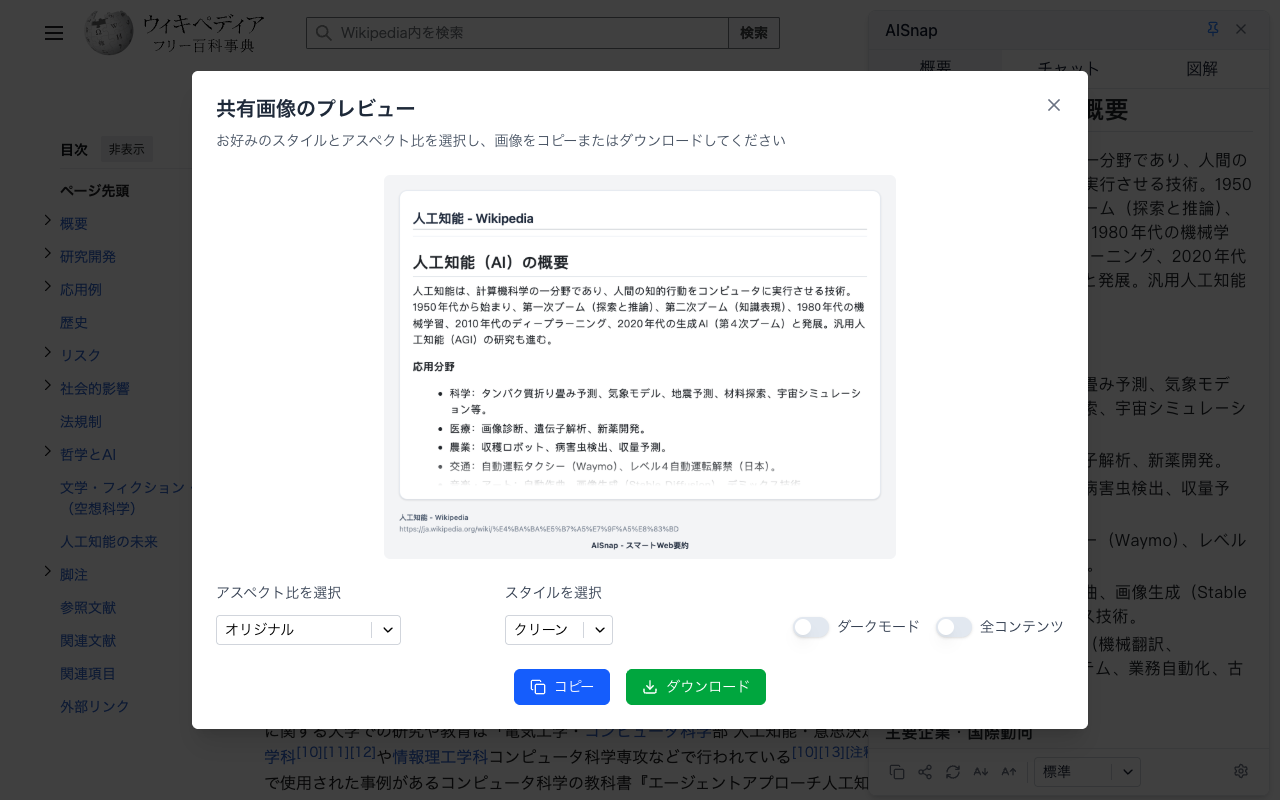Expand the 哲学とAI section chevron
The height and width of the screenshot is (800, 1280).
coord(47,453)
